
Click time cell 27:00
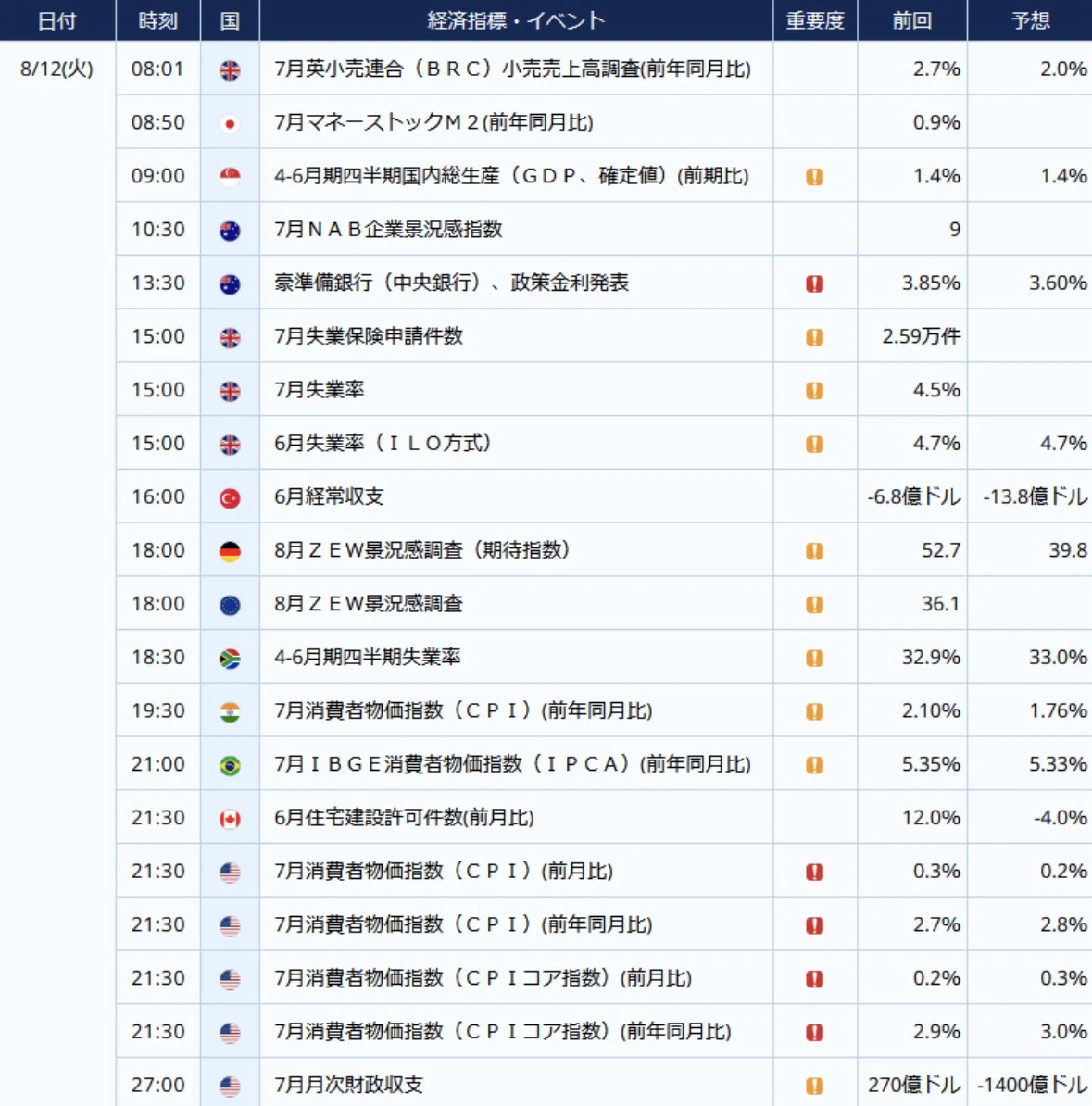(158, 1085)
